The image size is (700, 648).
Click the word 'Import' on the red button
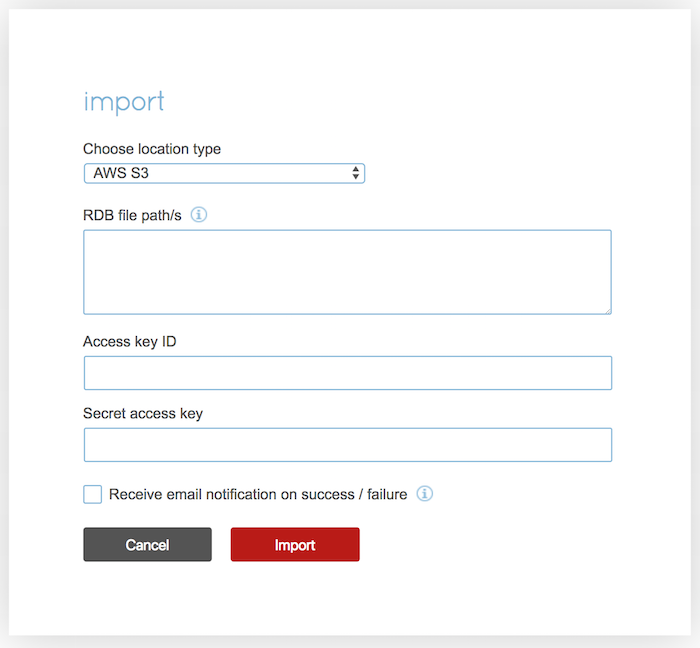[295, 545]
